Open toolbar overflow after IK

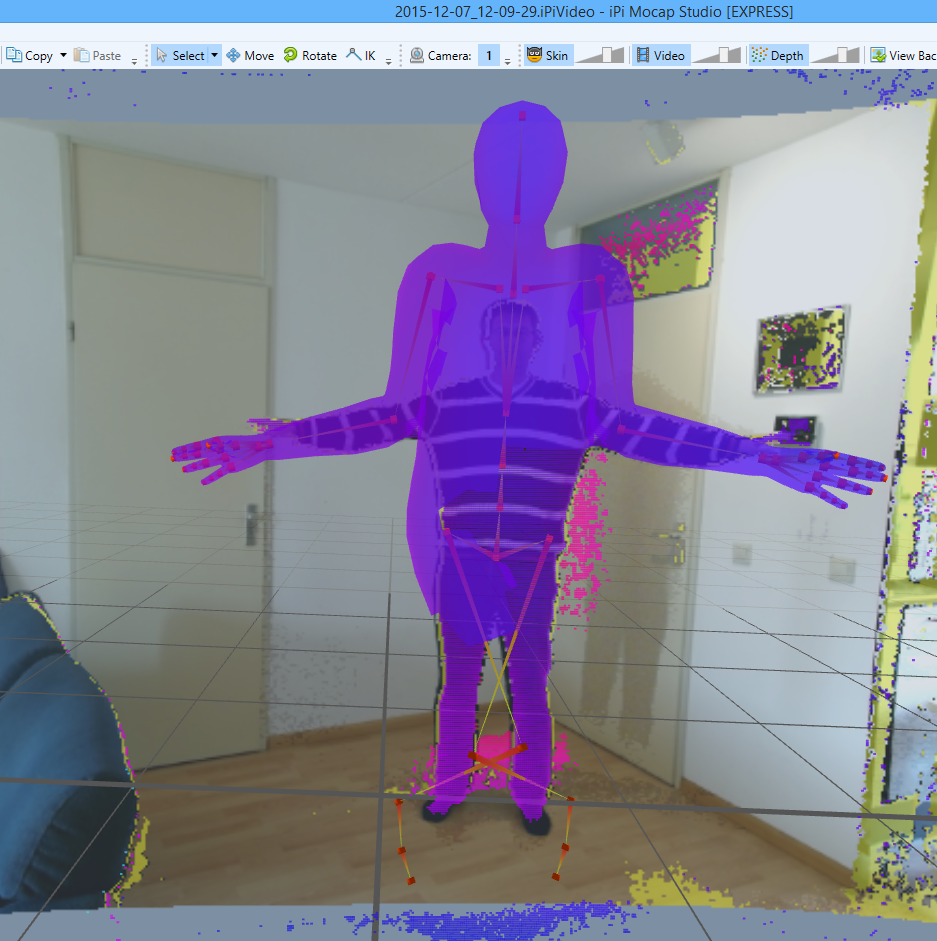(x=389, y=61)
